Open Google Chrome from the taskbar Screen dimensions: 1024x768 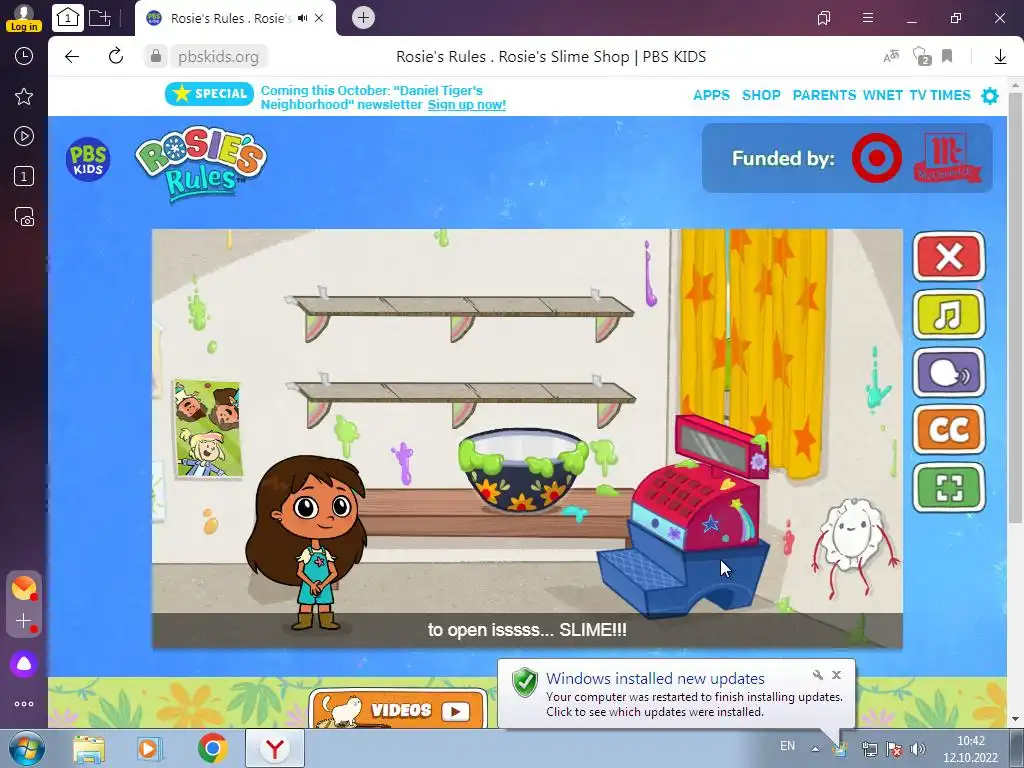[x=213, y=748]
